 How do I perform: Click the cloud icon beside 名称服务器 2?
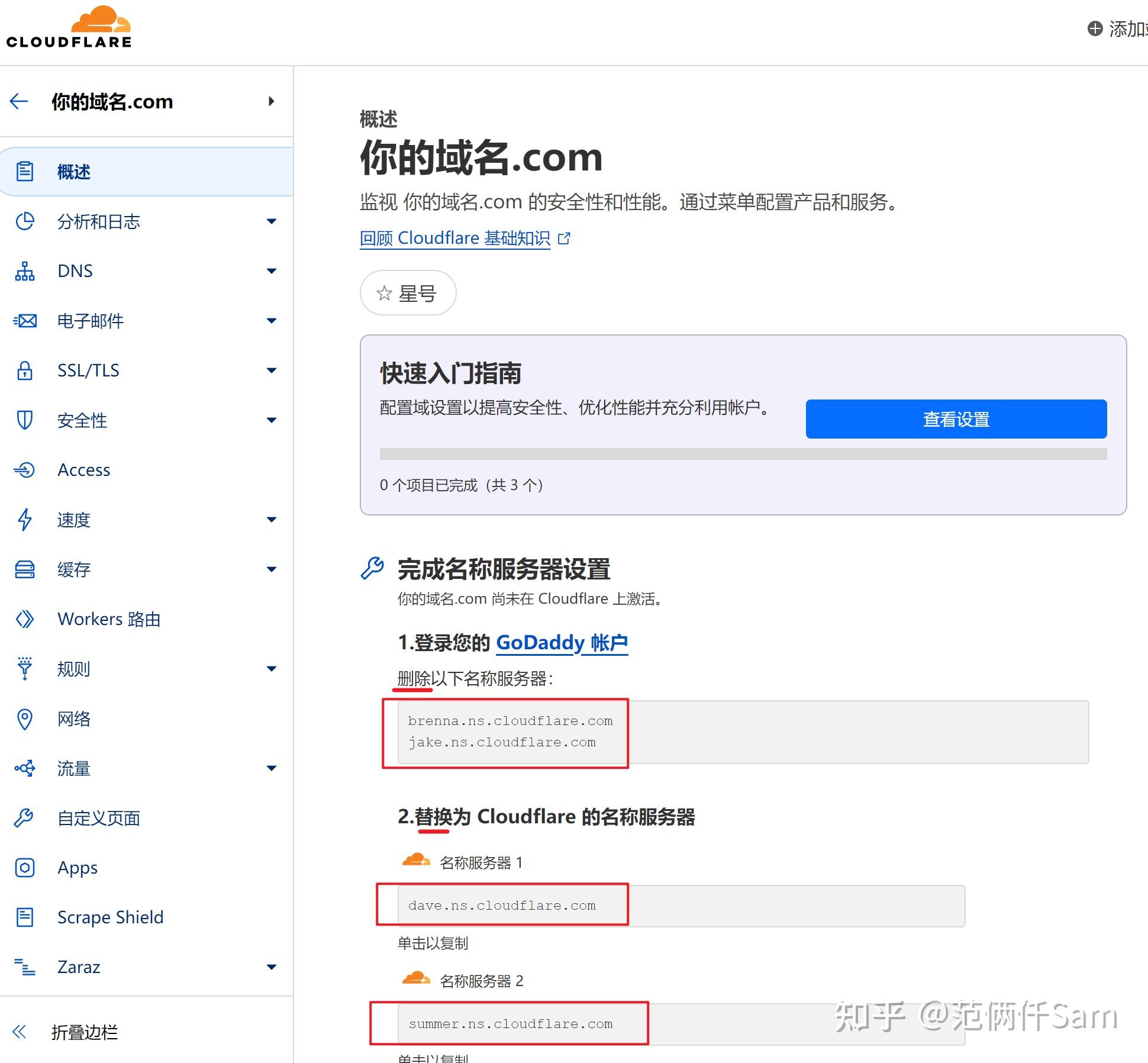coord(416,978)
